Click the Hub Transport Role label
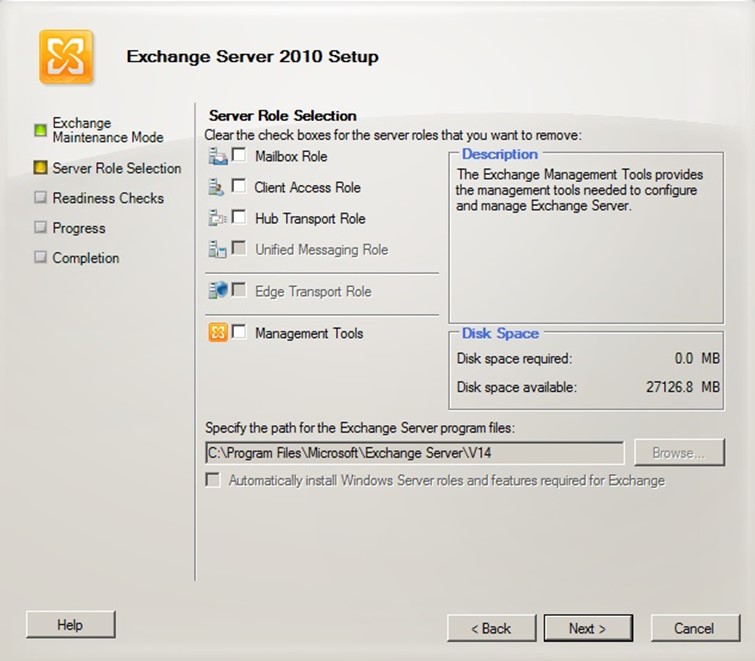 click(310, 219)
